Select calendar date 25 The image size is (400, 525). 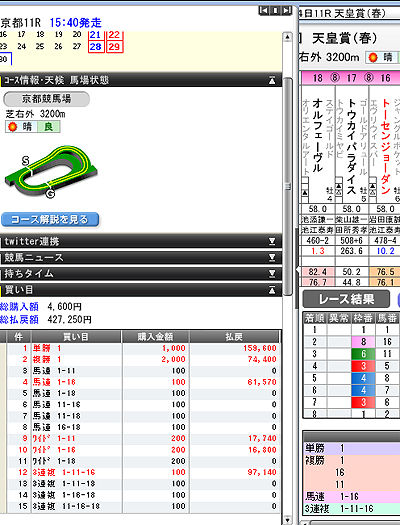pyautogui.click(x=40, y=46)
